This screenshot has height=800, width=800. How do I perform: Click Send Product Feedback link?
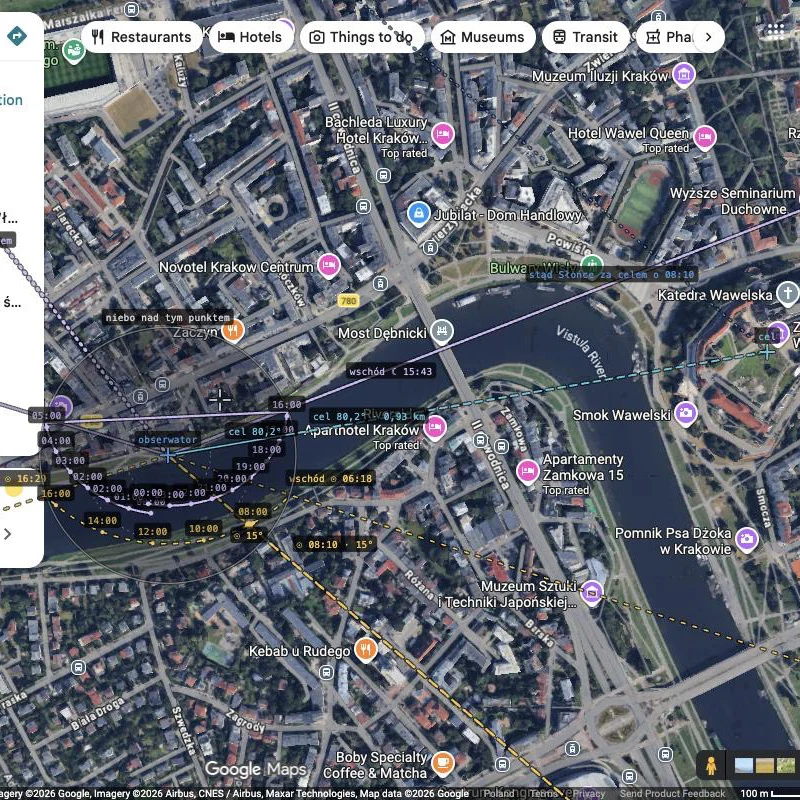tap(672, 793)
